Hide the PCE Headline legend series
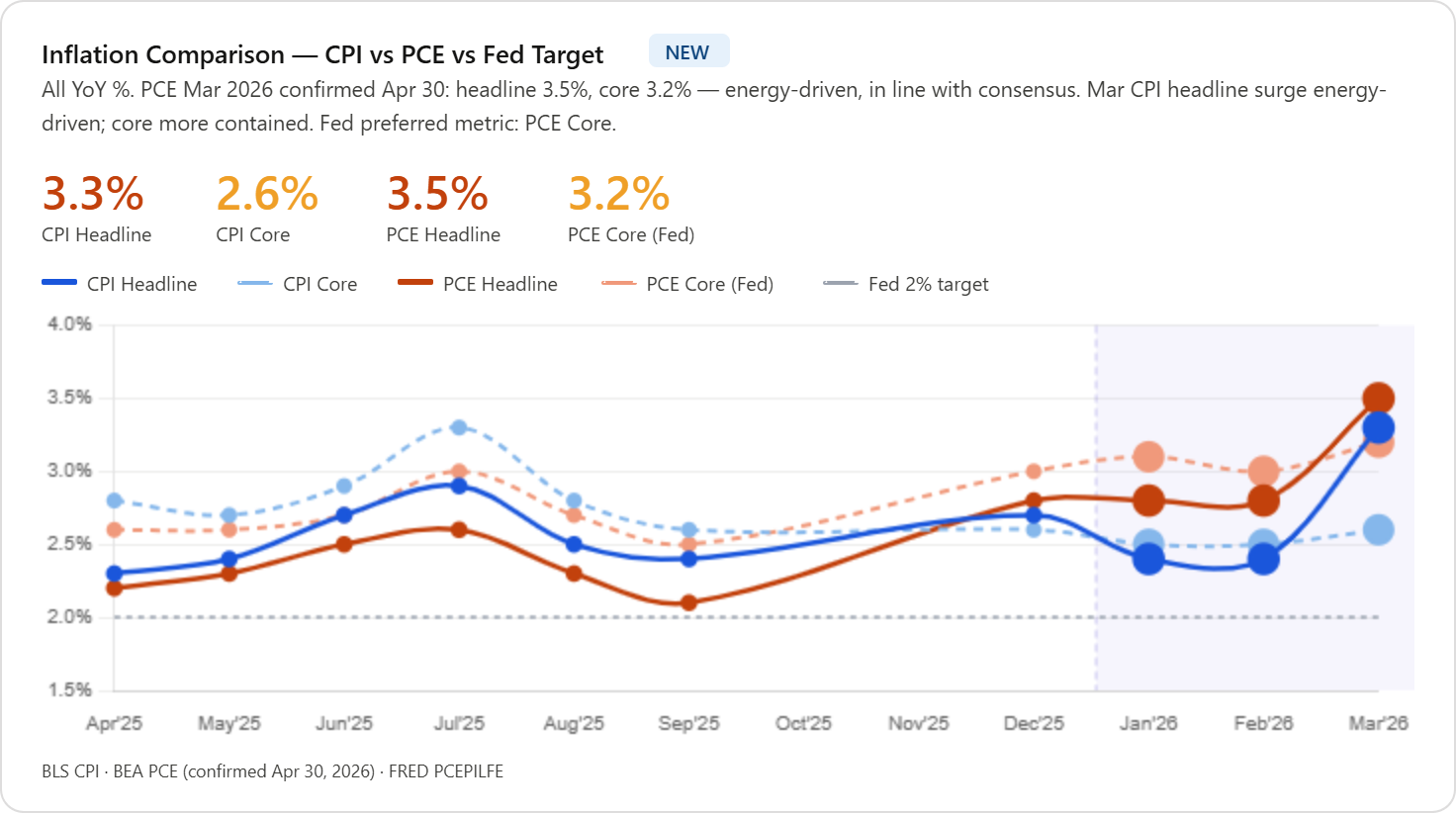Image resolution: width=1456 pixels, height=813 pixels. point(478,284)
